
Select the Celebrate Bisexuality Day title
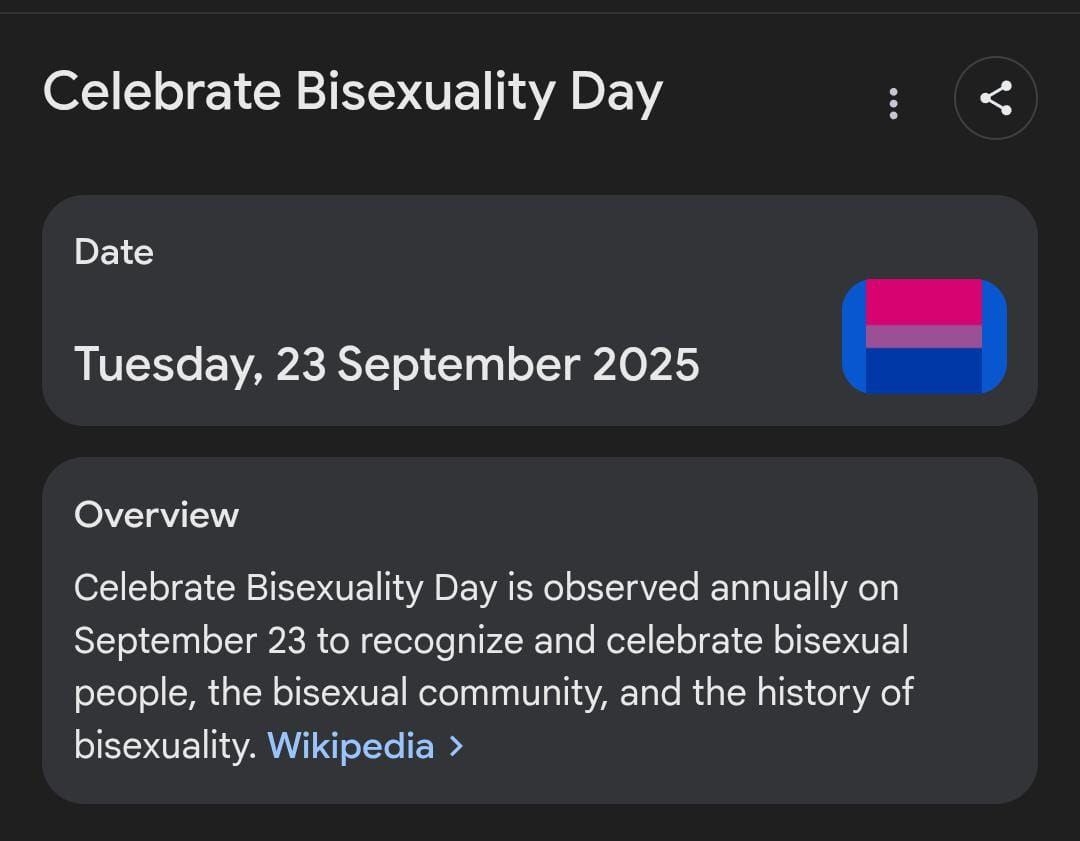tap(352, 92)
